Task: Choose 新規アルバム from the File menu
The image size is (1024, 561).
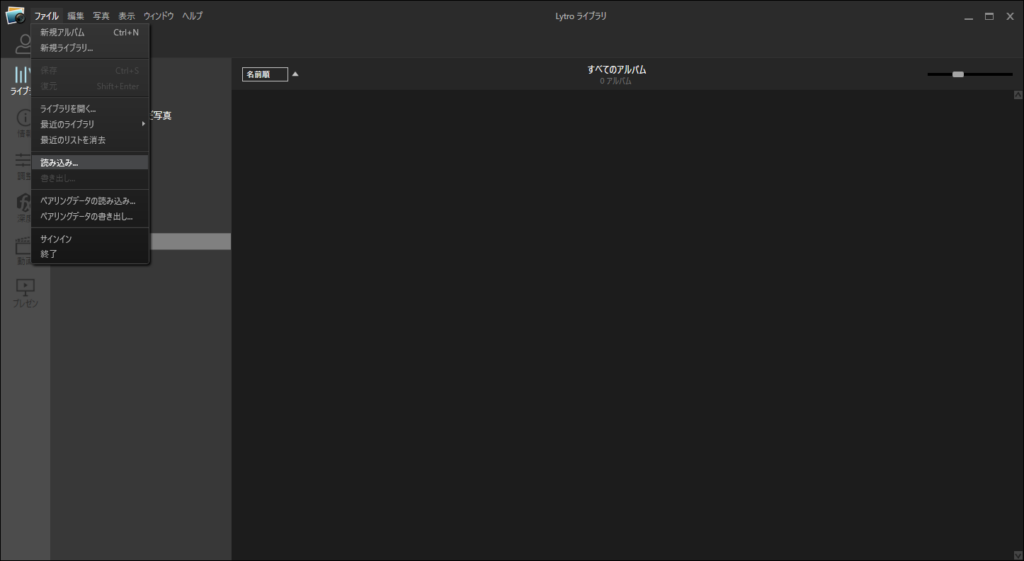Action: pyautogui.click(x=90, y=32)
